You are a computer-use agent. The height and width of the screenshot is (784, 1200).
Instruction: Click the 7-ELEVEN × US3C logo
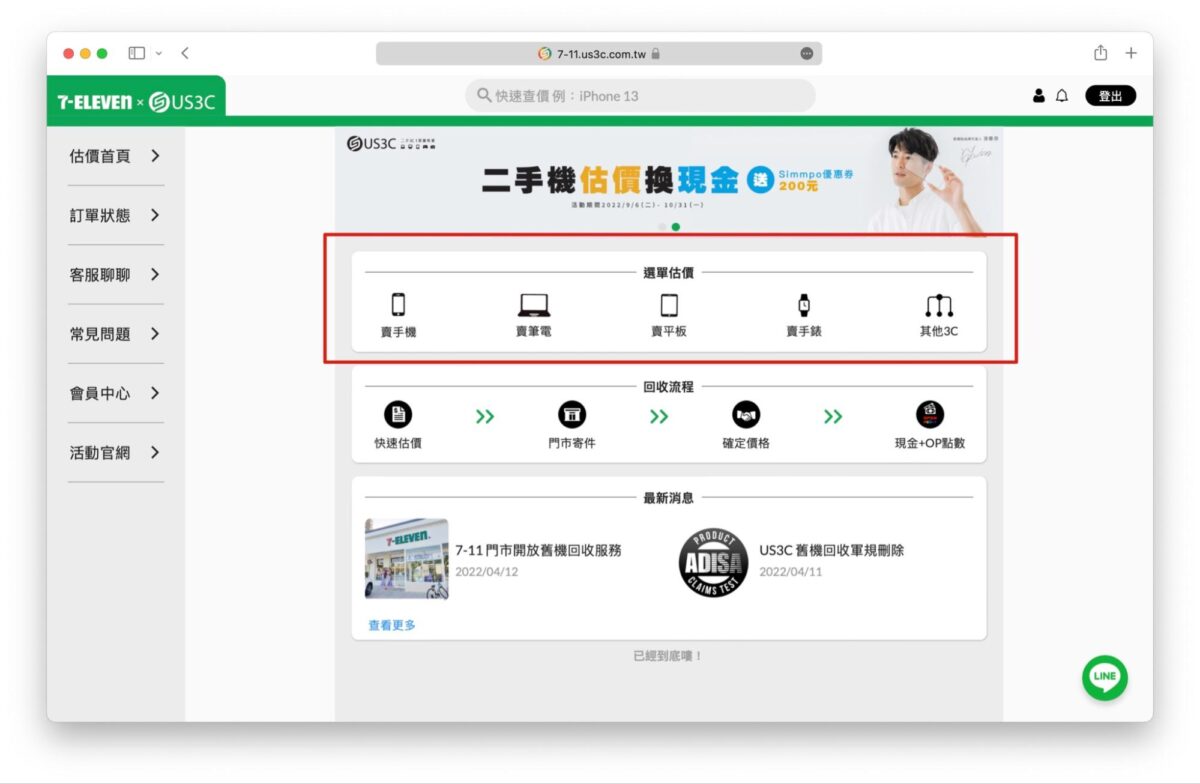(x=136, y=102)
